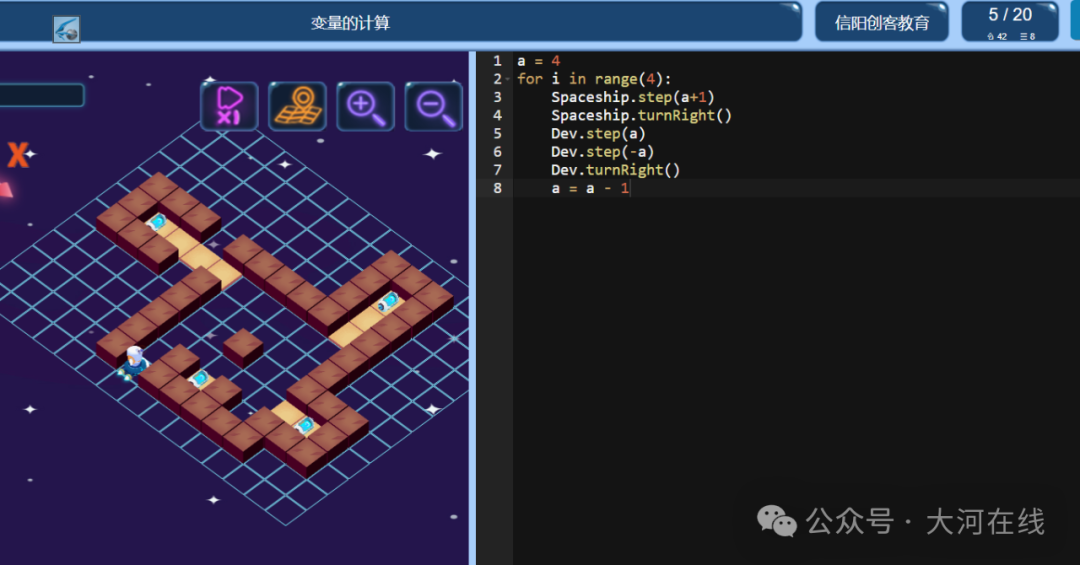Click the energy device at top-left path
The height and width of the screenshot is (565, 1080).
[x=157, y=222]
